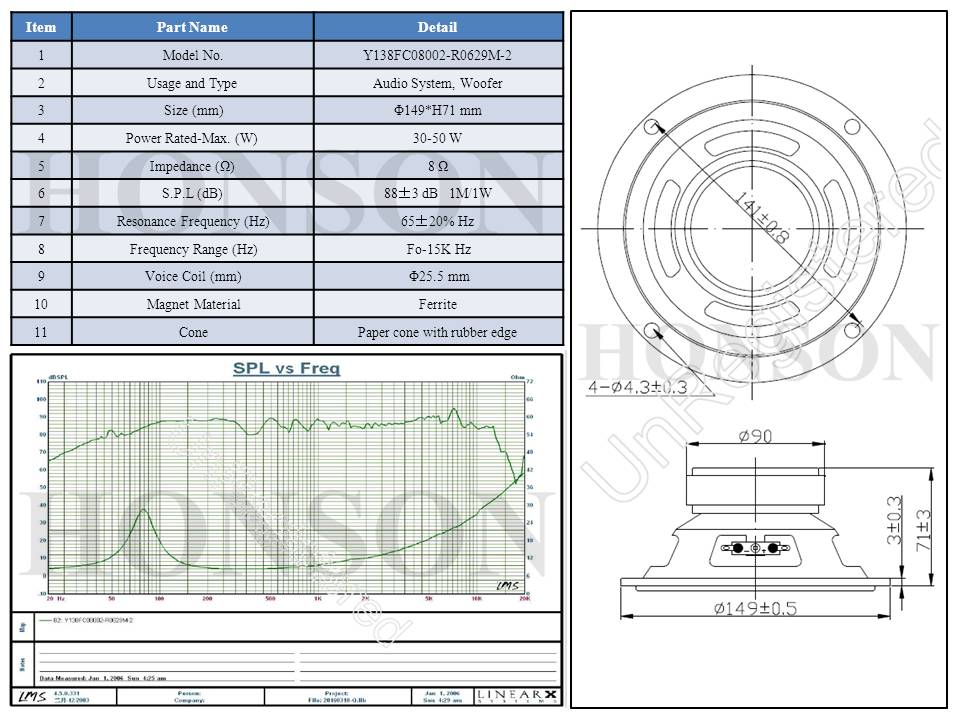Click the SPL vs Freq graph title
The width and height of the screenshot is (960, 720).
tap(286, 369)
